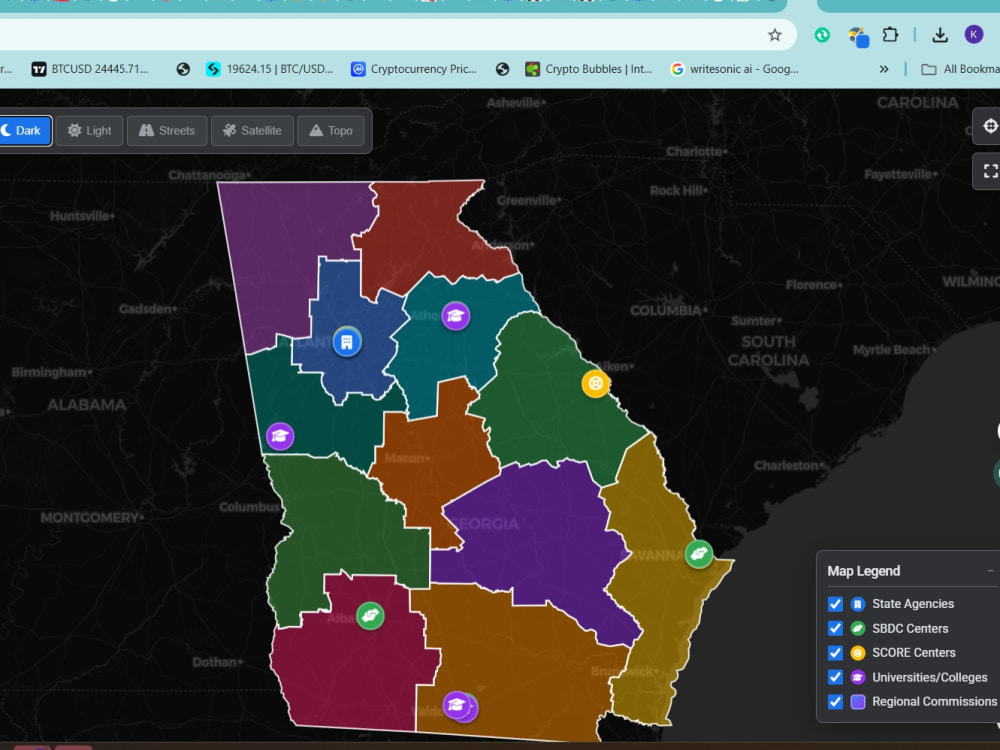Open the All Bookmarks folder

(x=960, y=69)
